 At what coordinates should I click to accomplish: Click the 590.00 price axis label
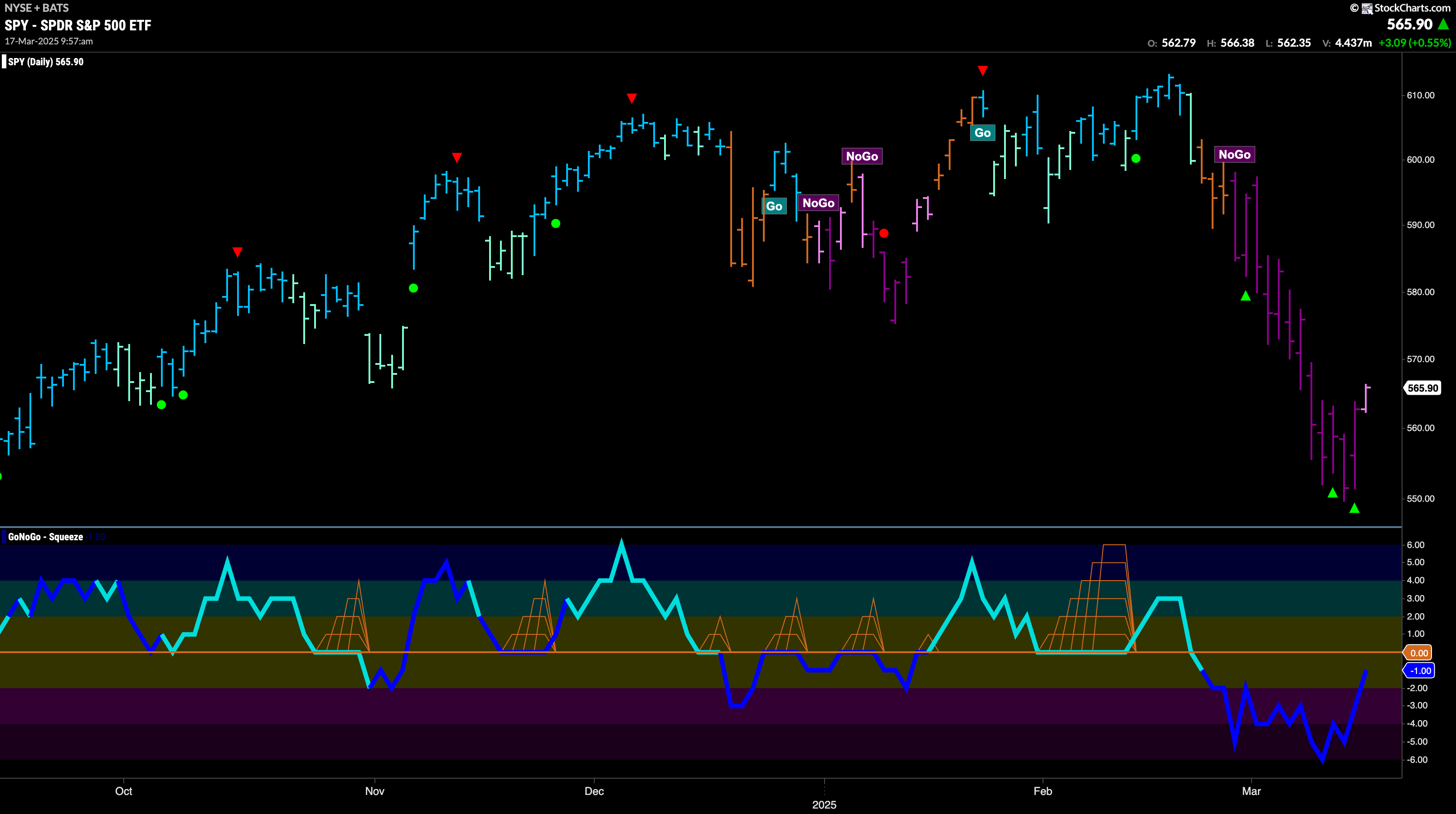(x=1420, y=225)
